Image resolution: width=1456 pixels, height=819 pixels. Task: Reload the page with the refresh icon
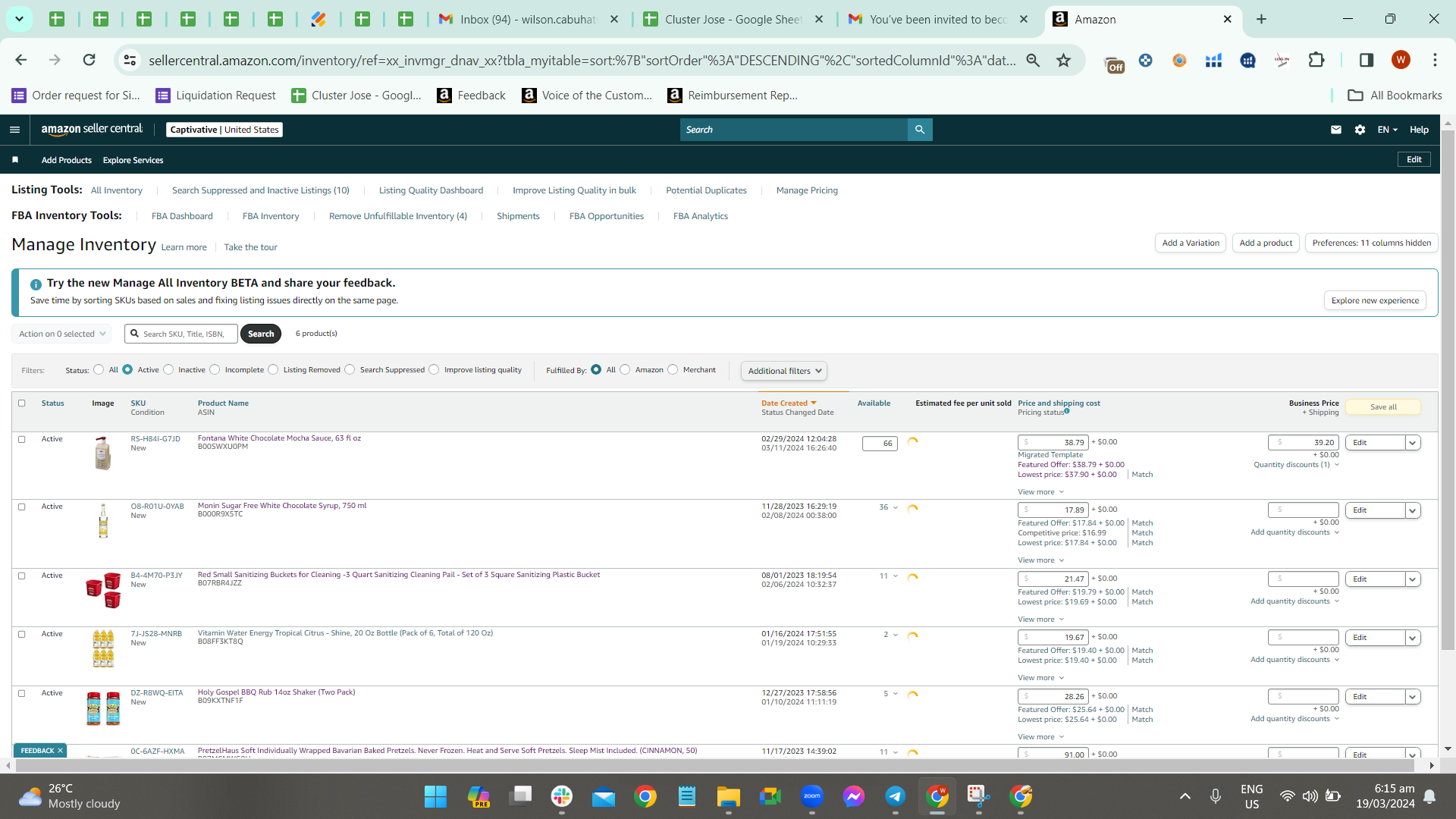[x=89, y=60]
